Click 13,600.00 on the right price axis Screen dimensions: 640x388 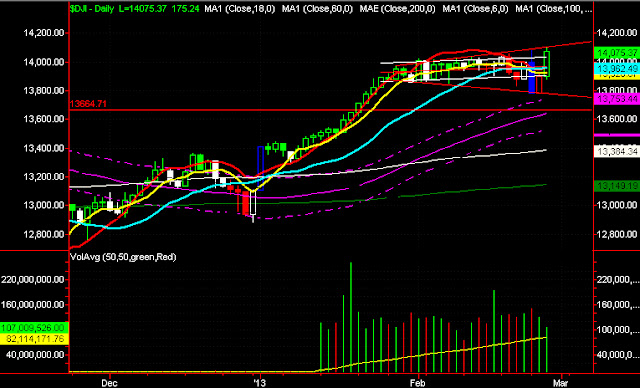click(617, 119)
